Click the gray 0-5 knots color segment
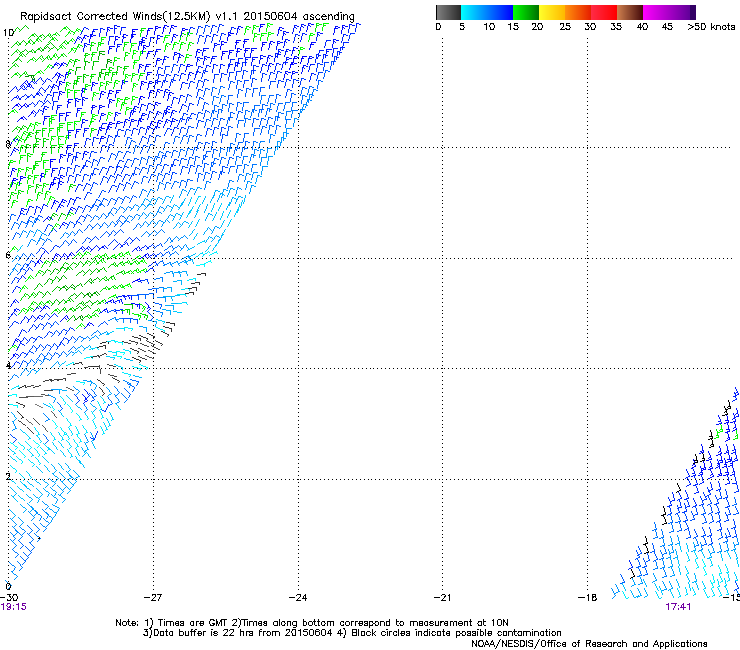 tap(448, 12)
